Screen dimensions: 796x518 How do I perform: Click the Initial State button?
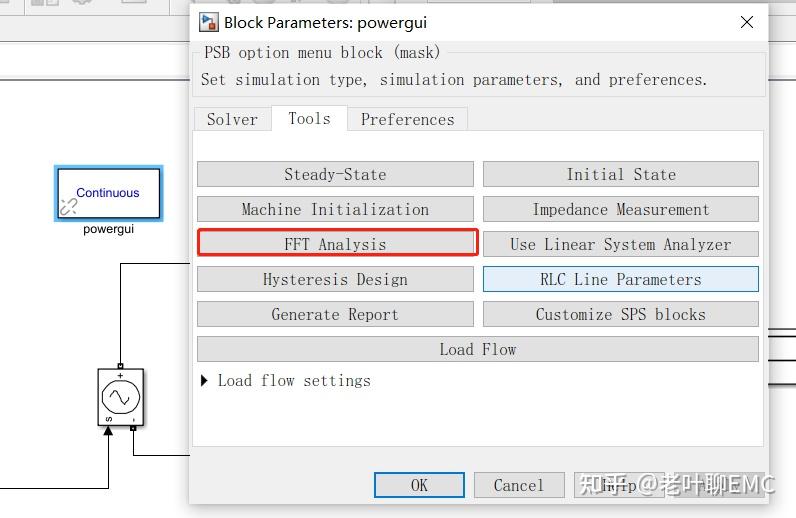620,174
